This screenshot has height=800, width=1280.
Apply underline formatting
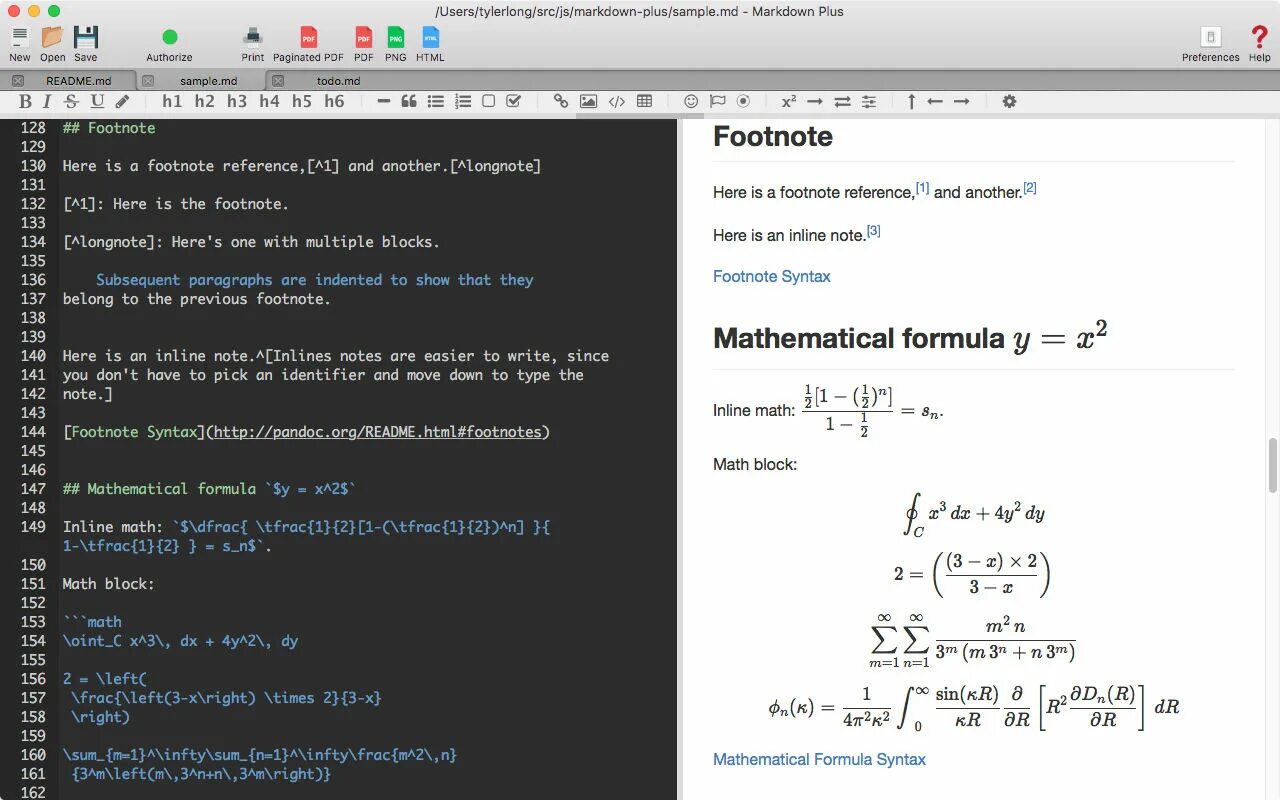tap(97, 101)
